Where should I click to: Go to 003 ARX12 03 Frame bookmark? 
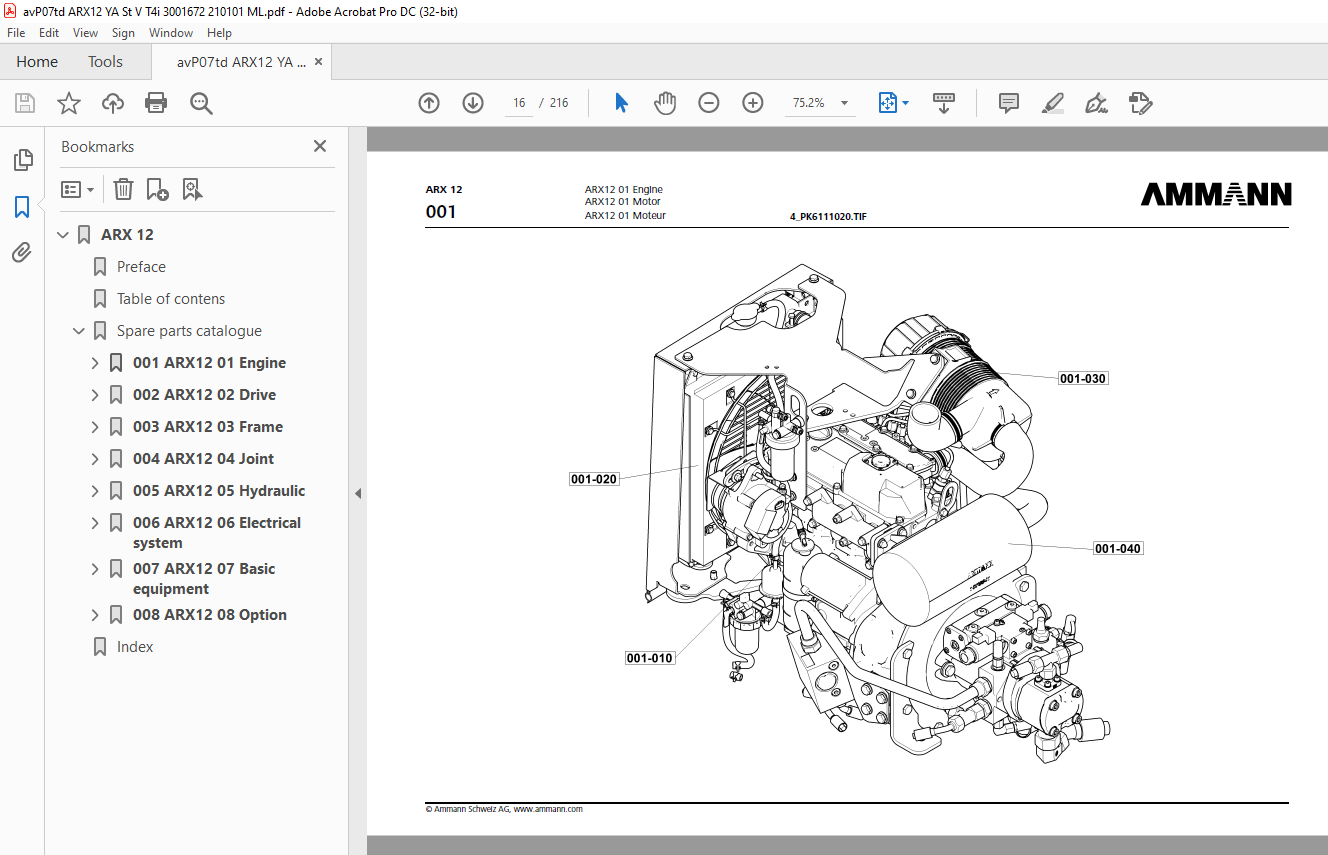pyautogui.click(x=208, y=427)
